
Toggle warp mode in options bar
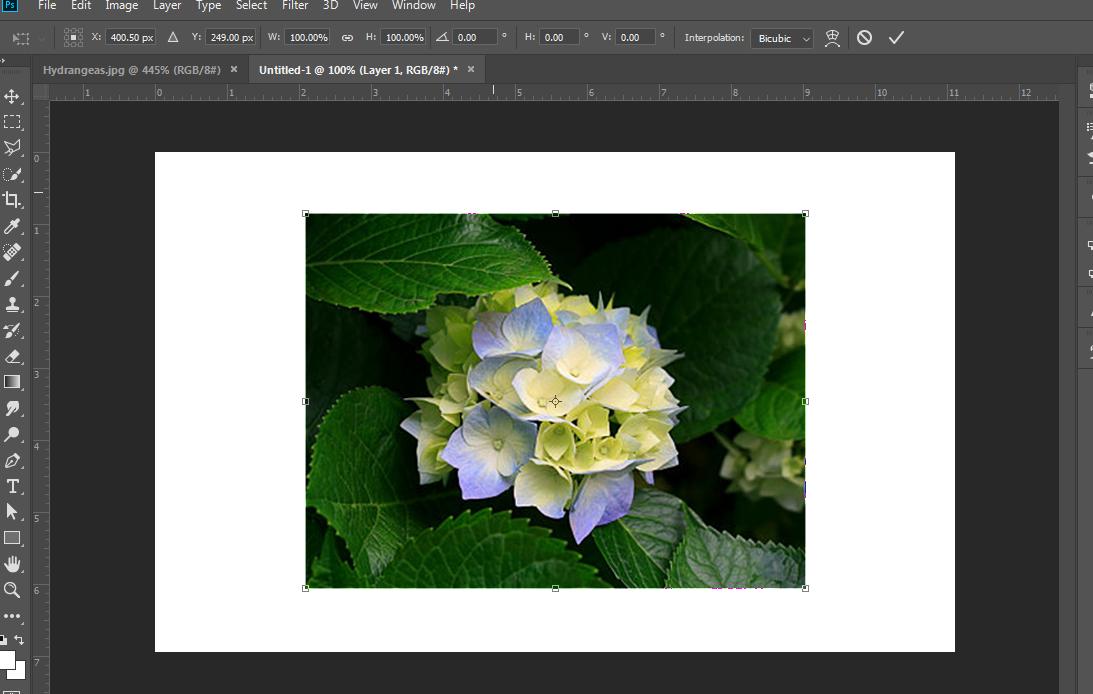(831, 38)
